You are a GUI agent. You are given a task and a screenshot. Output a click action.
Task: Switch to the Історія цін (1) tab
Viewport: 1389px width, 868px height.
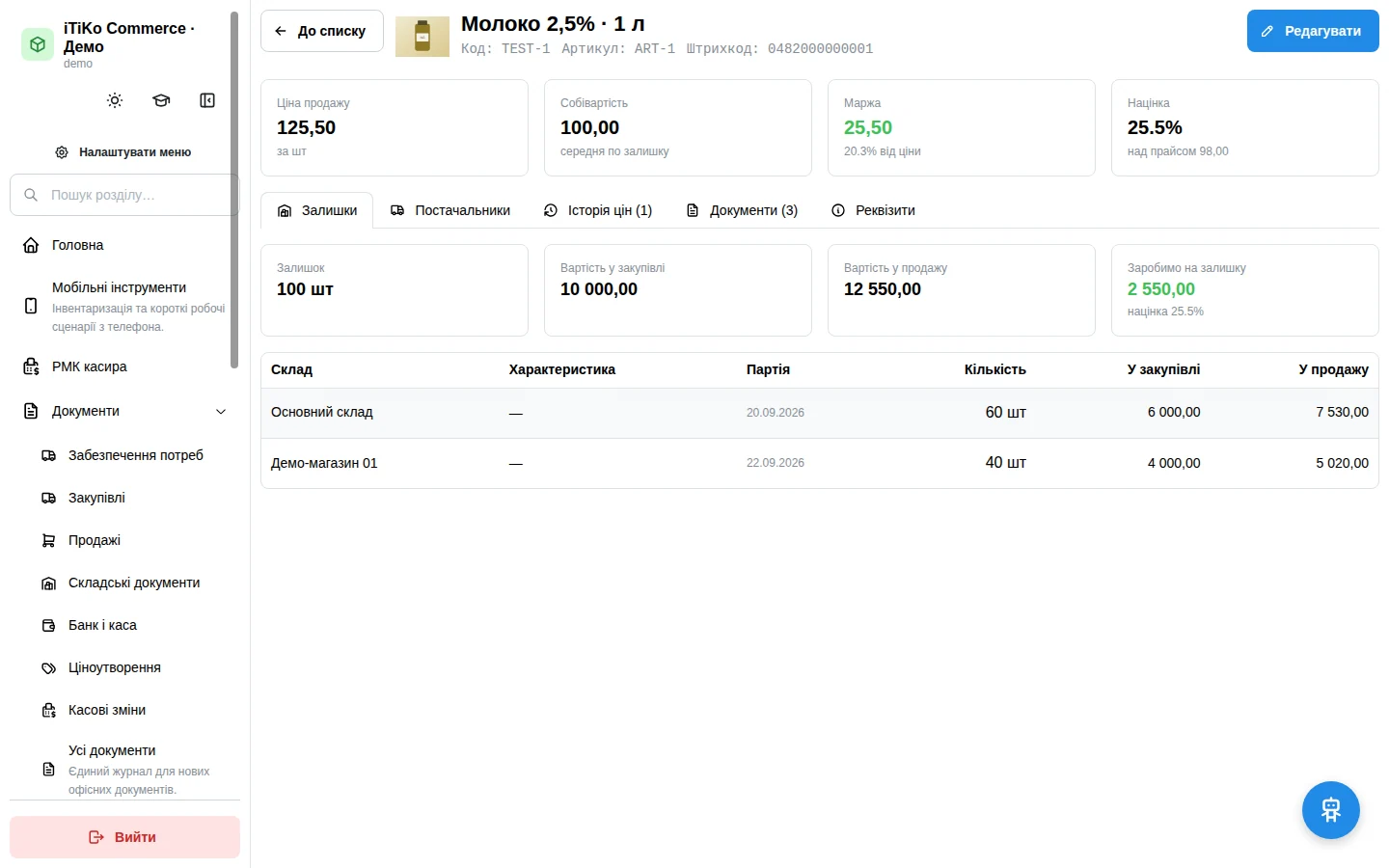pos(598,210)
